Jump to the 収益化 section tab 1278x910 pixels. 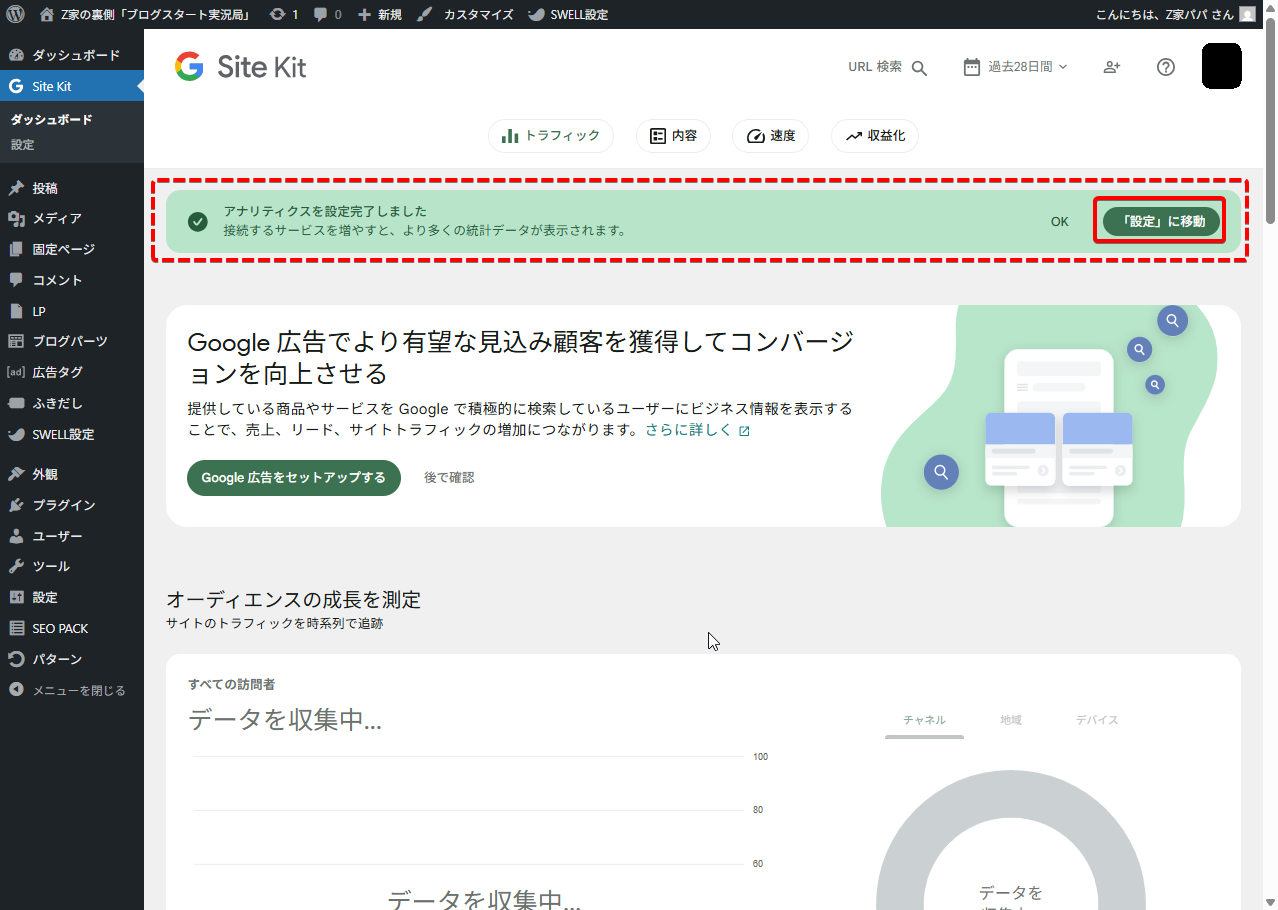point(875,136)
